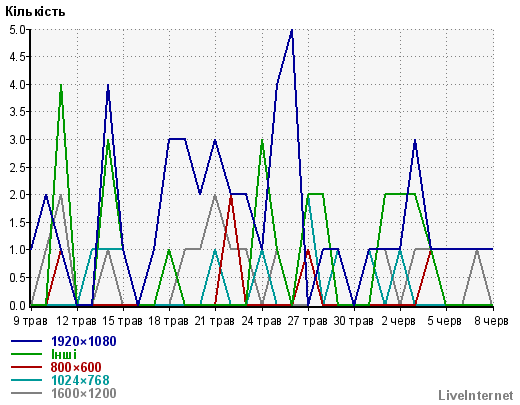
Task: Click the 2 черв date label
Action: 399,321
